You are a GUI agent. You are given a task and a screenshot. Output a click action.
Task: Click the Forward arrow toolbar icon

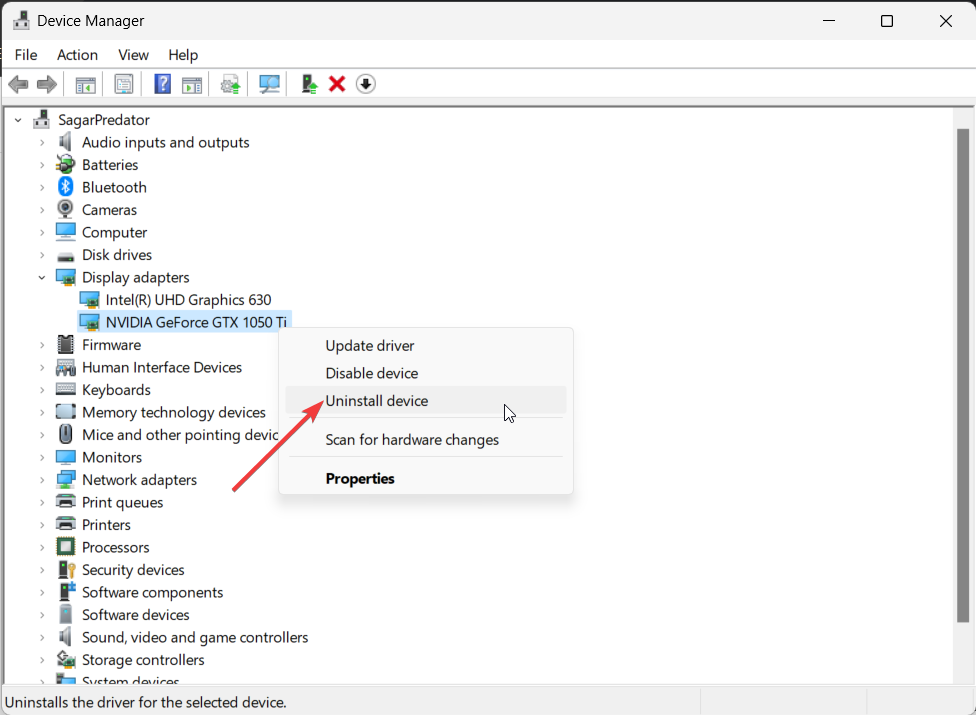click(47, 84)
